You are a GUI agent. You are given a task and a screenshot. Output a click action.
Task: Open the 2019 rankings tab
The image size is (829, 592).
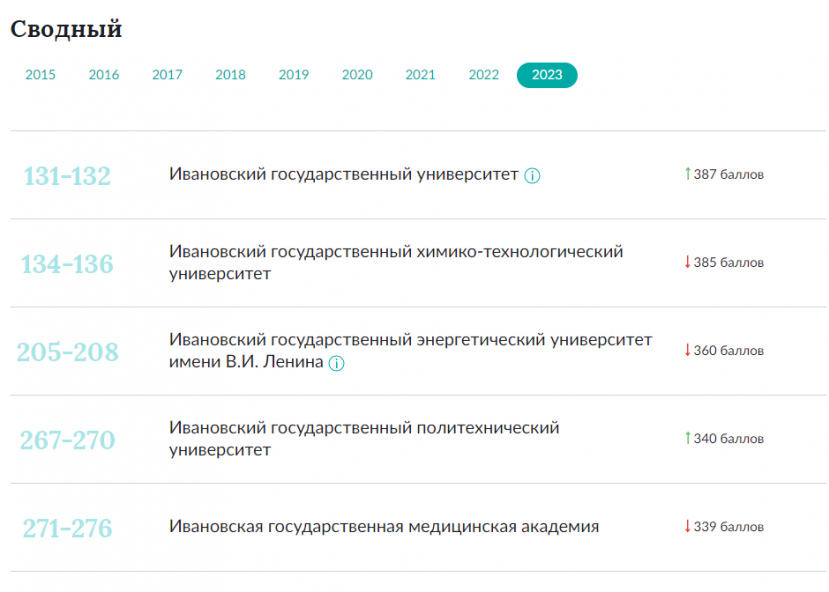coord(294,74)
